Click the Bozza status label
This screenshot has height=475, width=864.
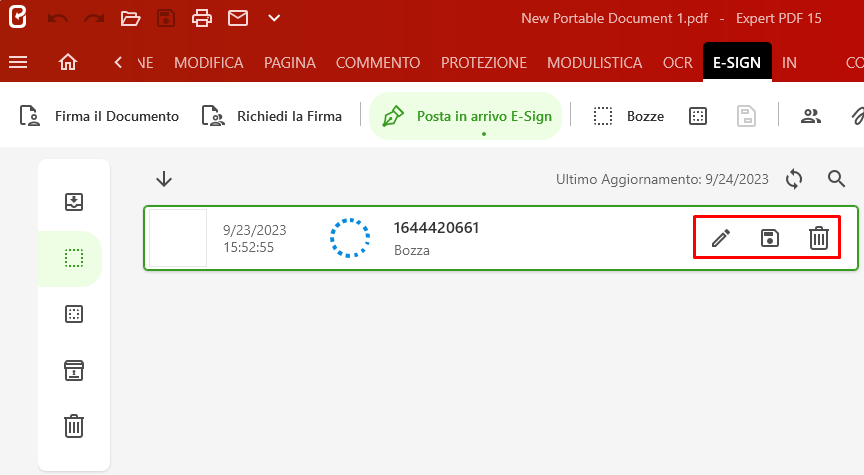[412, 250]
